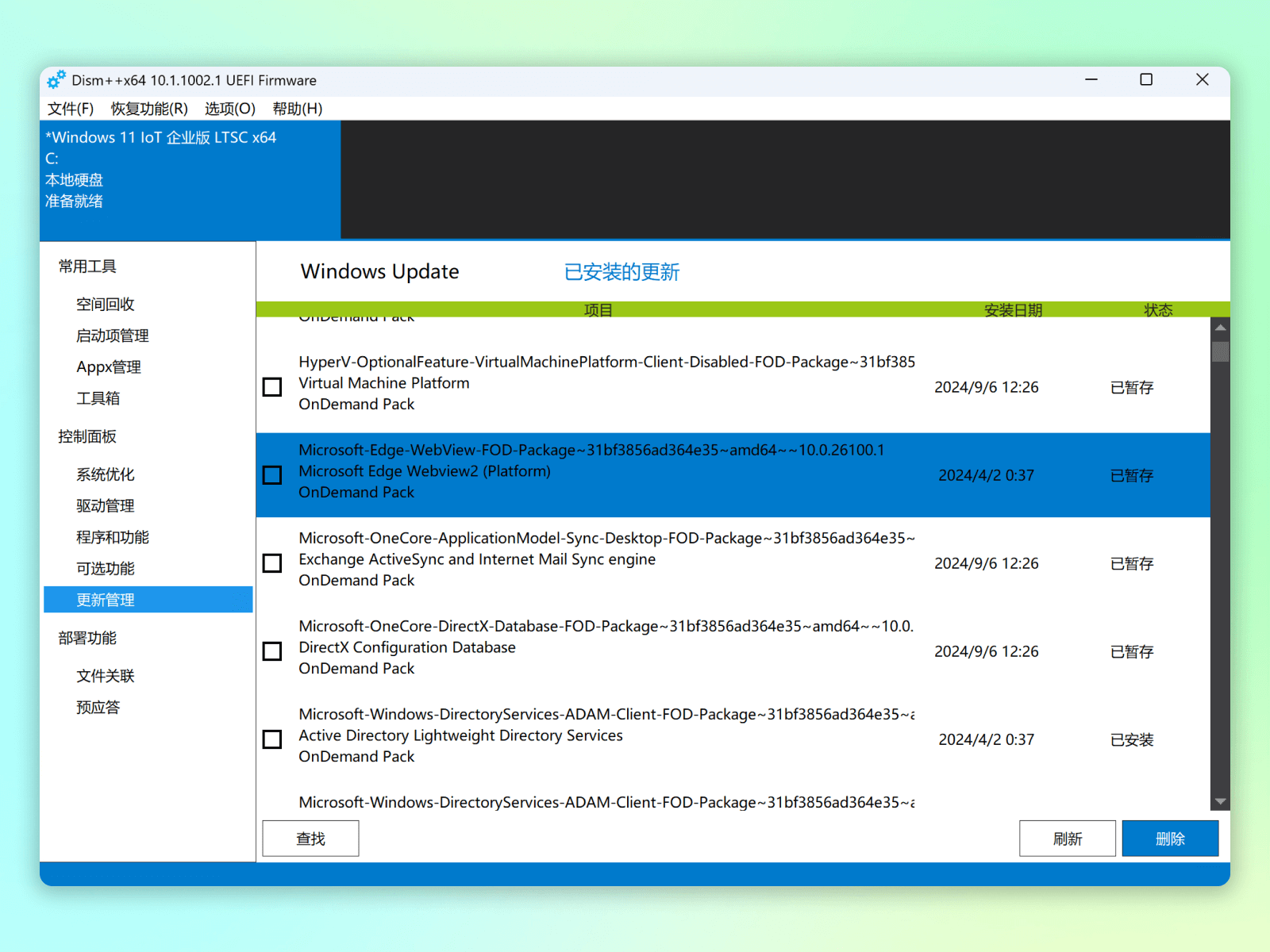Screen dimensions: 1270x952
Task: Click the Dism++ gear icon in title bar
Action: tap(56, 80)
